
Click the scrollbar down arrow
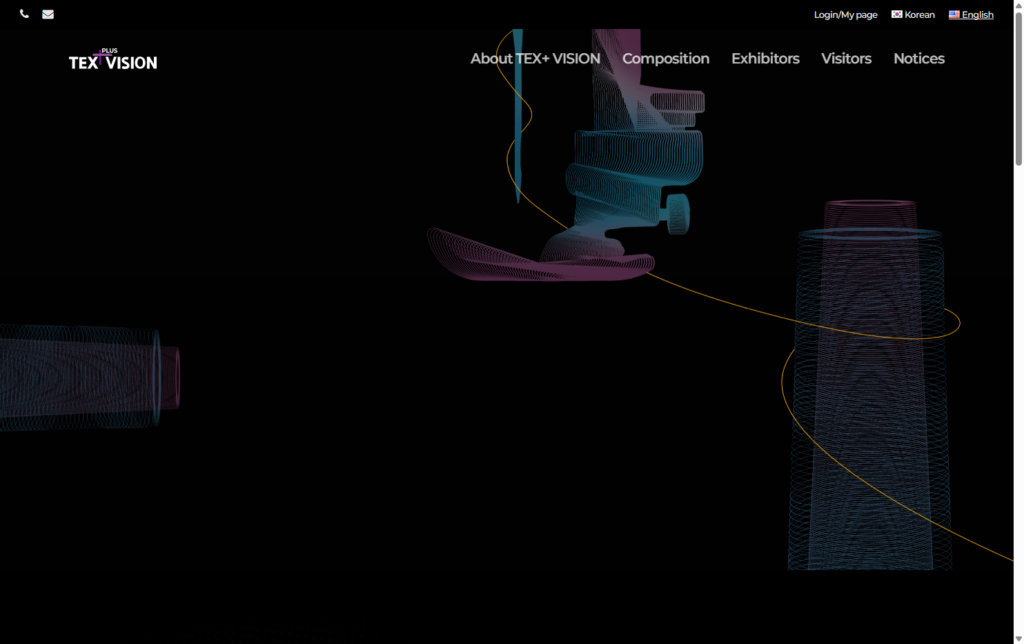tap(1018, 637)
